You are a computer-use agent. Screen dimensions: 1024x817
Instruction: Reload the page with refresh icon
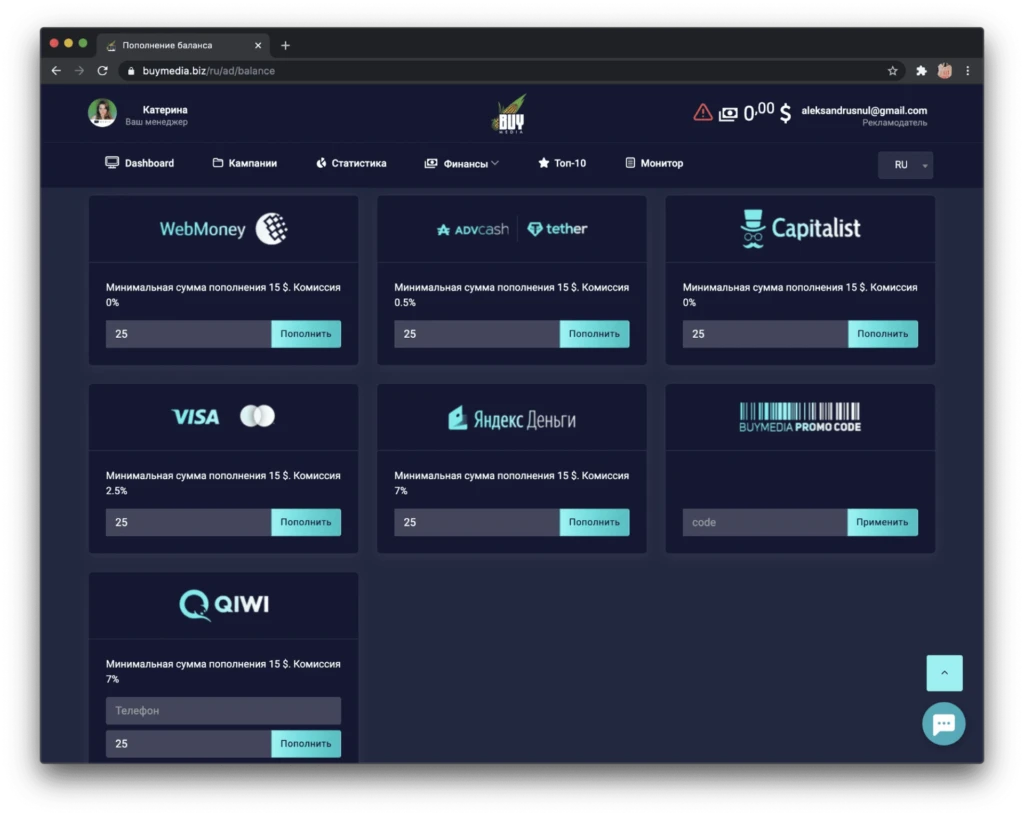point(103,71)
